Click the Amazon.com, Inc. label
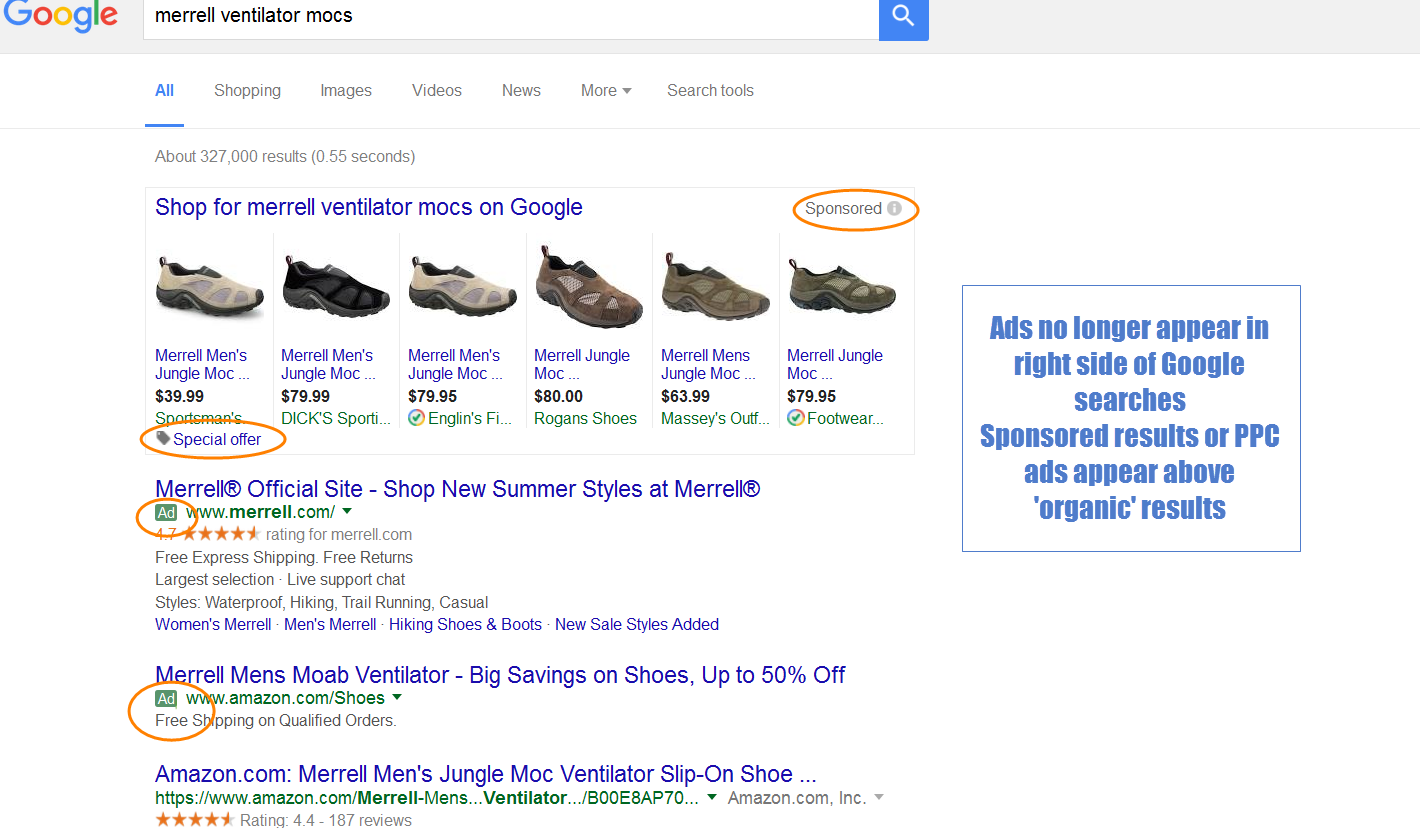 pos(797,798)
